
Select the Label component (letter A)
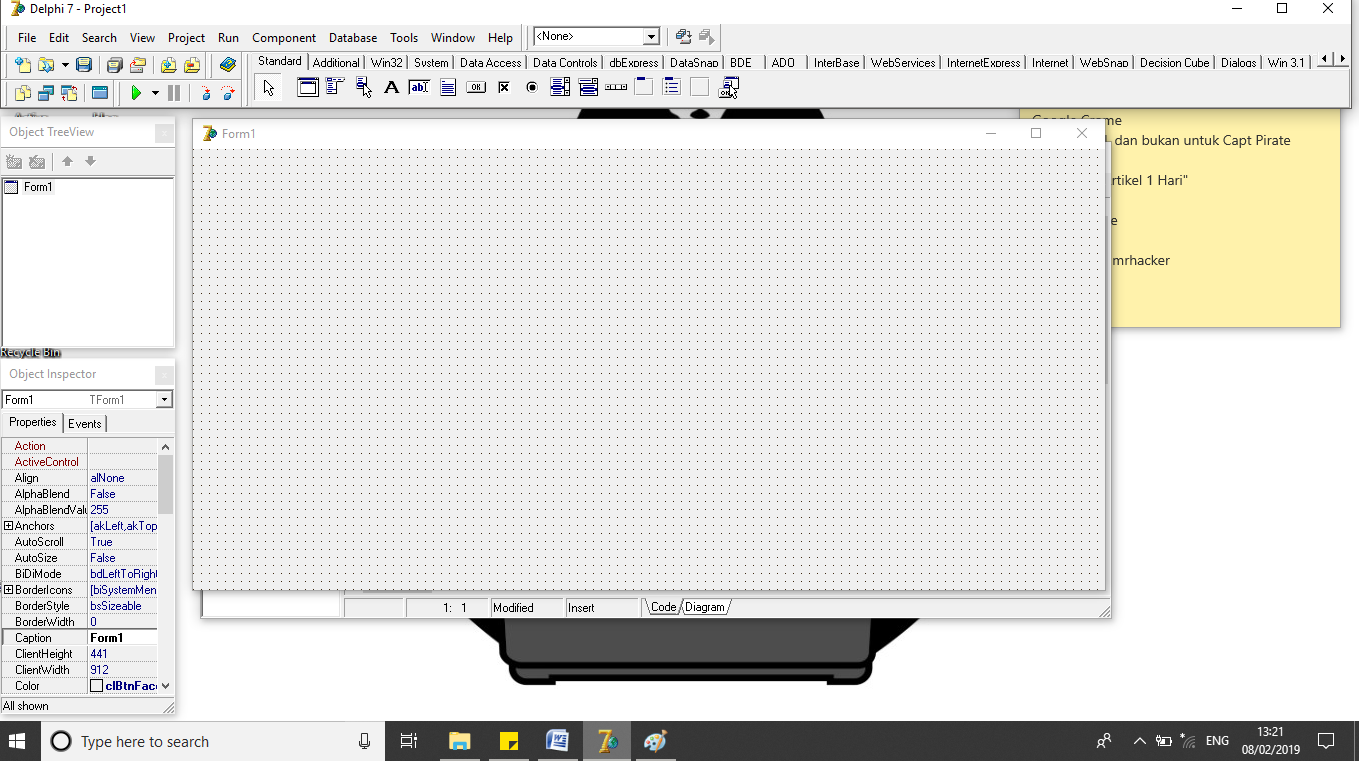(x=392, y=88)
